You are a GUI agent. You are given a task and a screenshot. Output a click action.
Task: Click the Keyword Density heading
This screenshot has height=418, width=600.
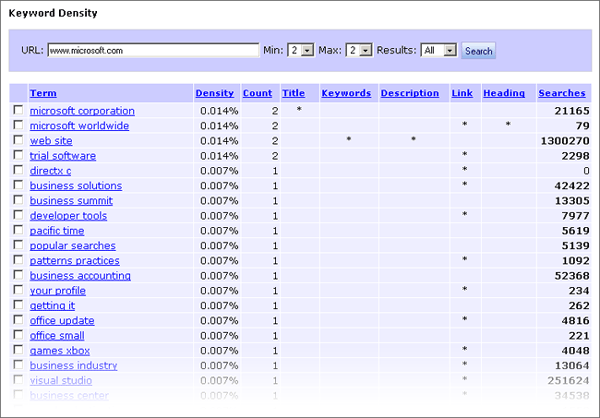coord(53,13)
